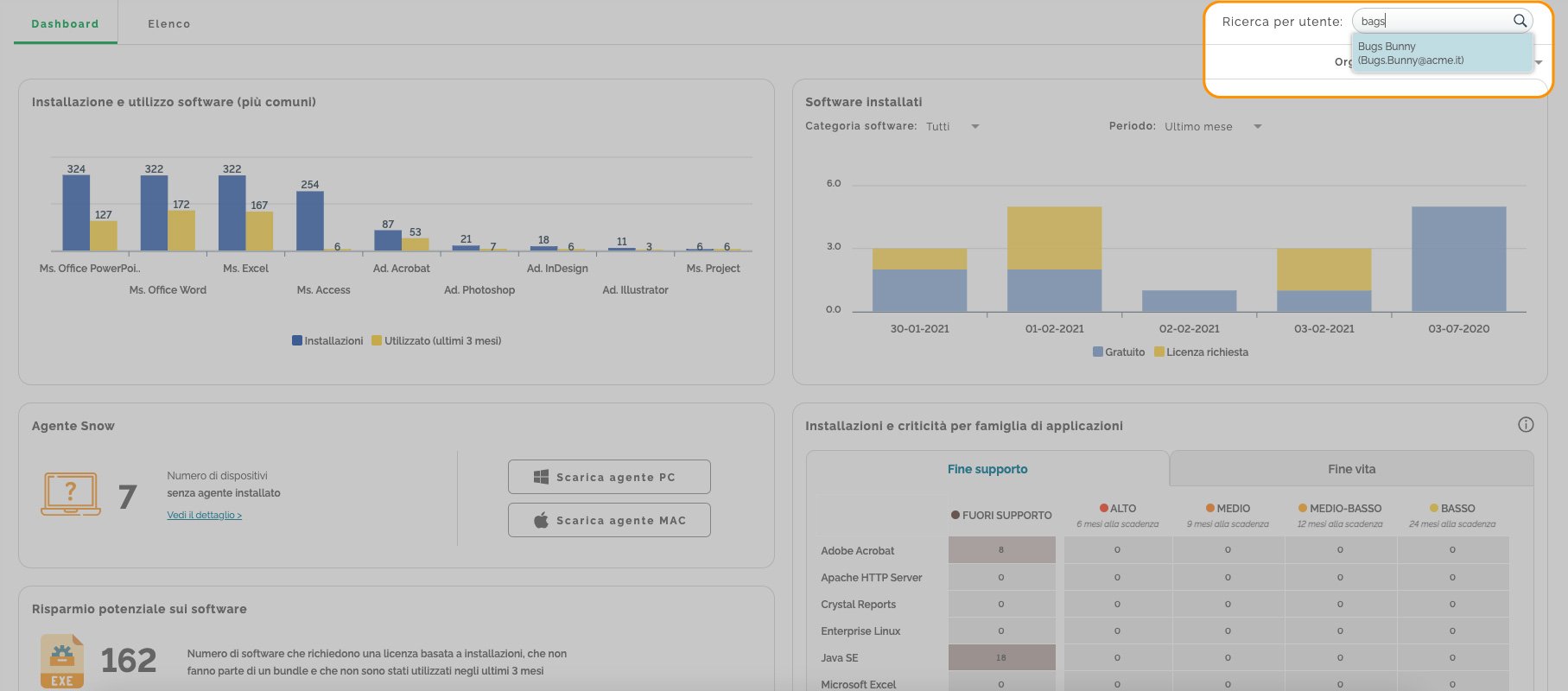Image resolution: width=1568 pixels, height=691 pixels.
Task: Click the Java SE fuori supporto cell 18
Action: (1001, 657)
